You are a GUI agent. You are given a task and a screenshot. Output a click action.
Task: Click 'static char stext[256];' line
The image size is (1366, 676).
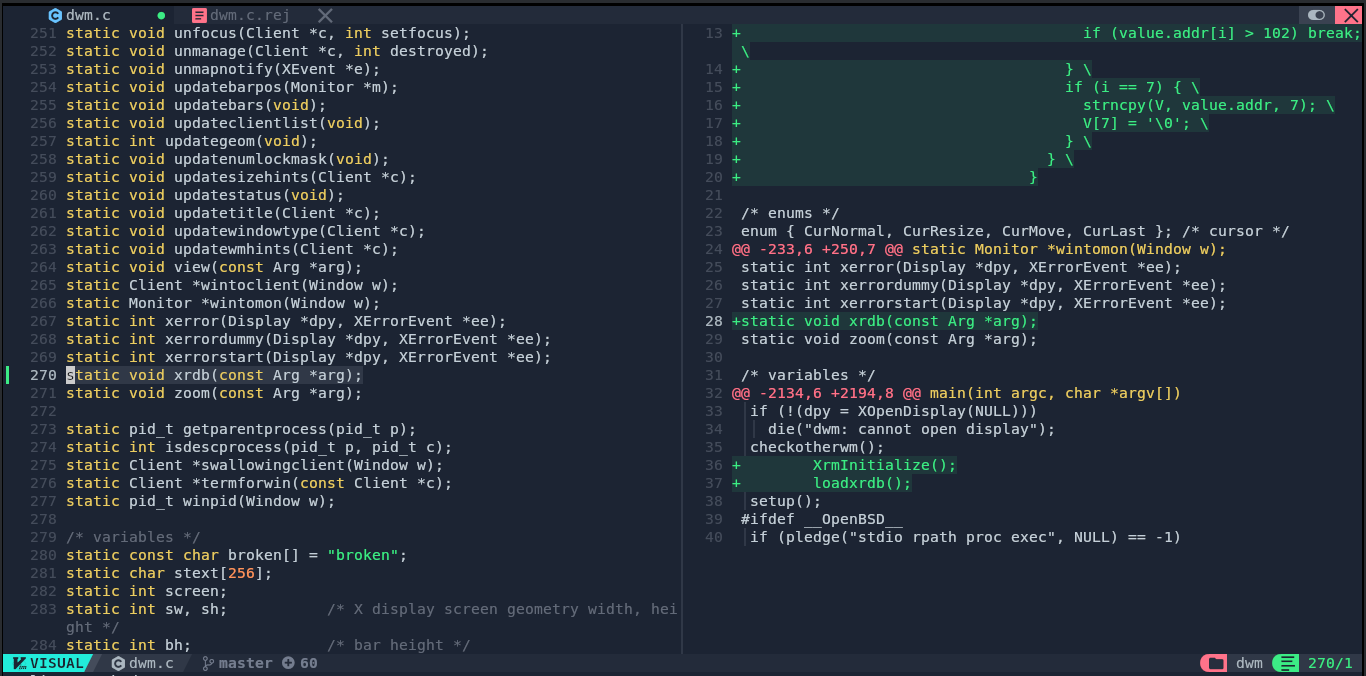pyautogui.click(x=169, y=573)
